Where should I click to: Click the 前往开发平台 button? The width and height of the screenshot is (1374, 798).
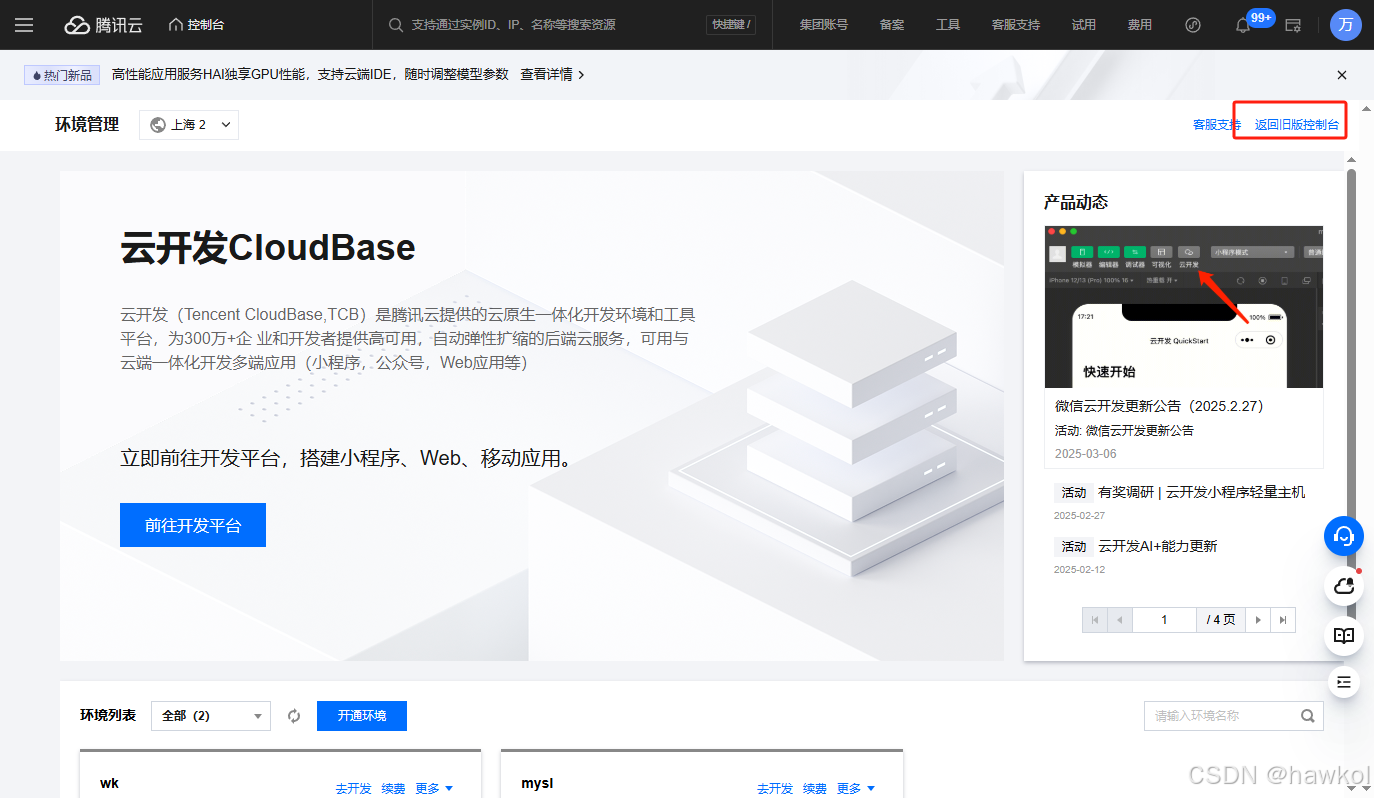click(x=193, y=525)
